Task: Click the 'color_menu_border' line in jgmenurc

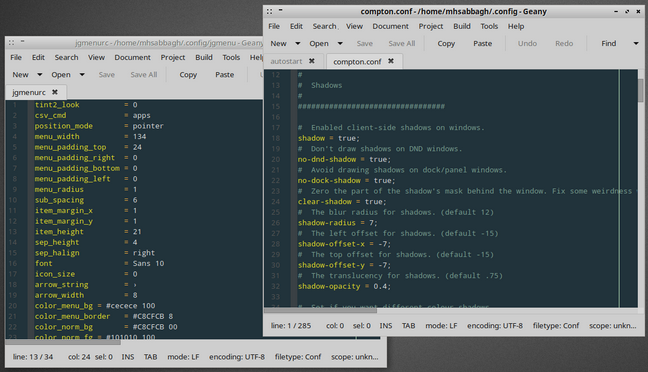Action: point(104,316)
